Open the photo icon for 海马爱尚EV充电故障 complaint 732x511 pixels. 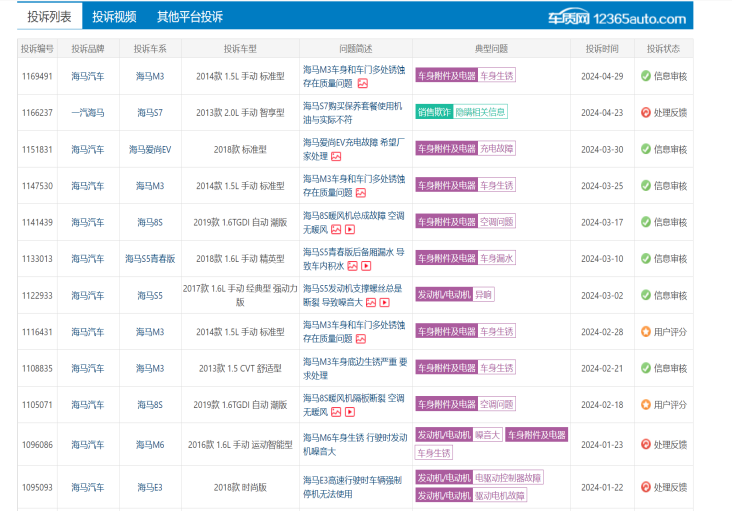(x=336, y=156)
